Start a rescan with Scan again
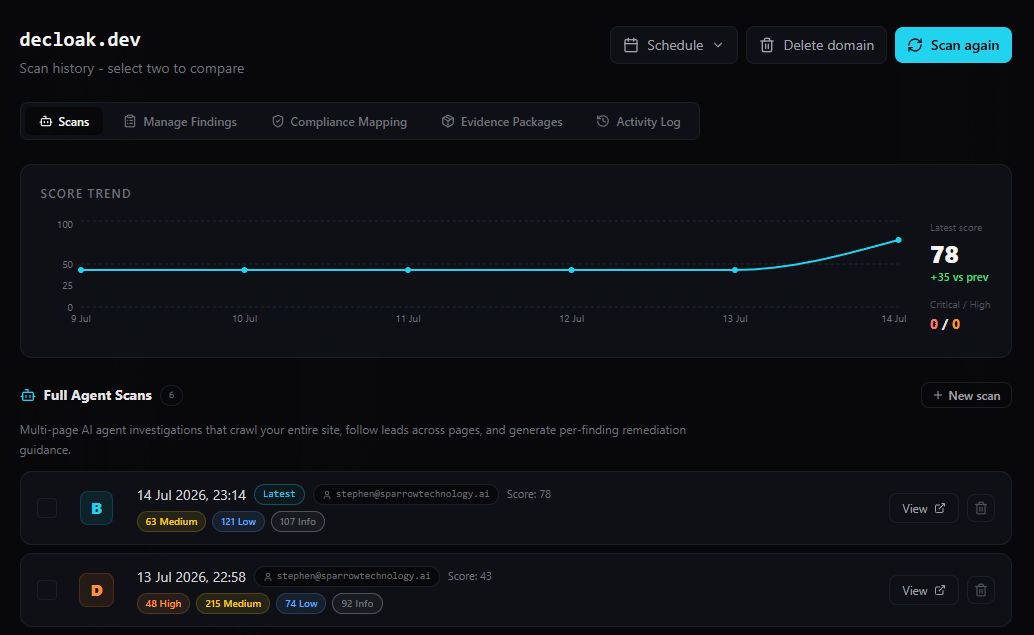Viewport: 1034px width, 635px height. 953,45
